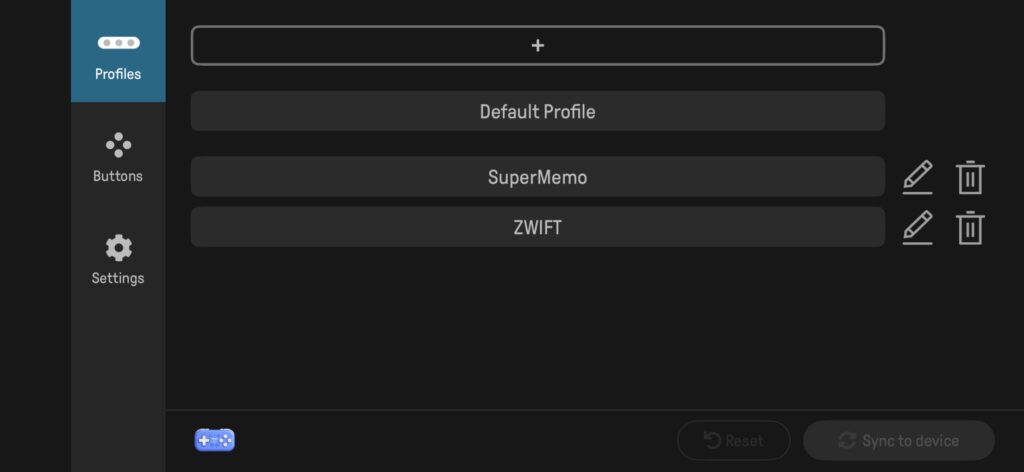Open the Settings gear icon
1024x472 pixels.
[x=118, y=247]
